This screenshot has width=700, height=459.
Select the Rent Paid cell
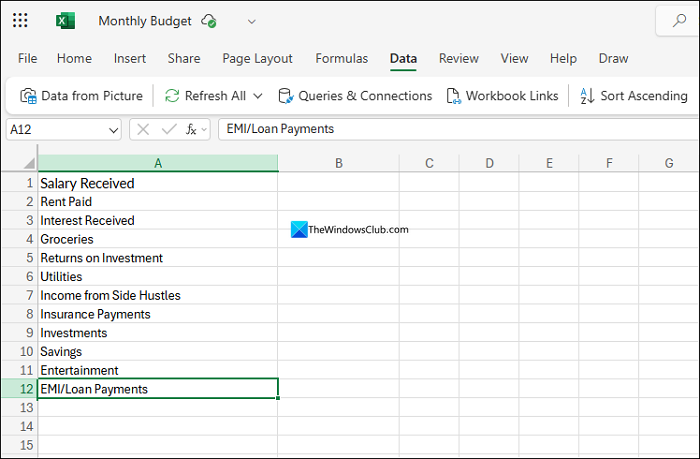point(158,202)
